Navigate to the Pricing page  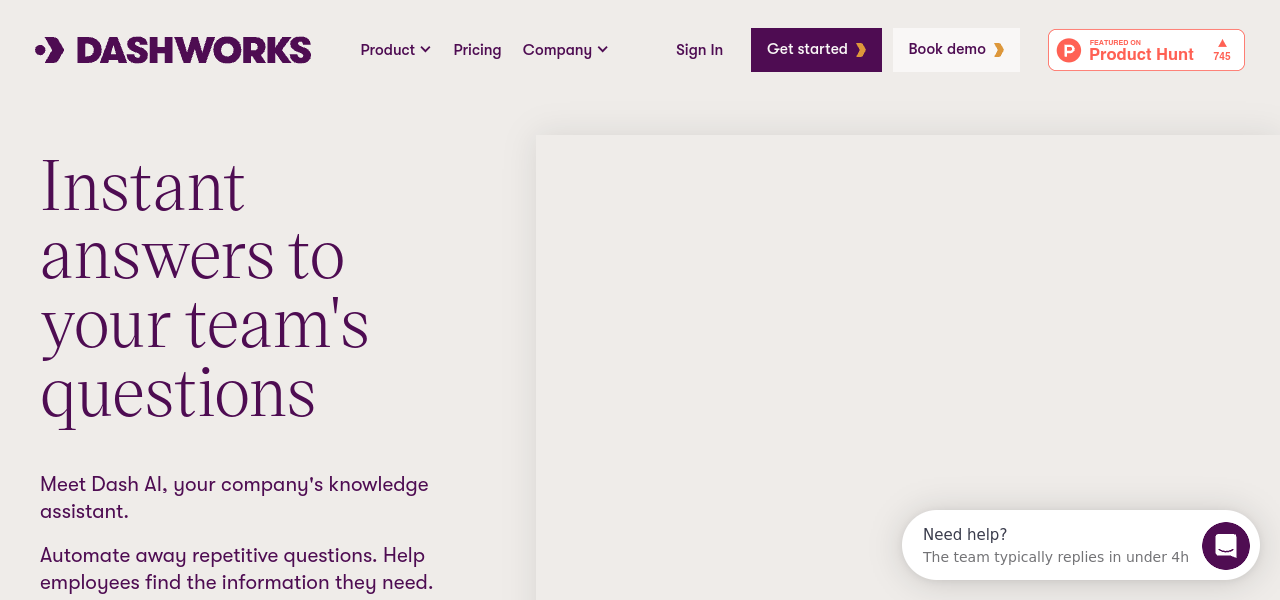477,50
